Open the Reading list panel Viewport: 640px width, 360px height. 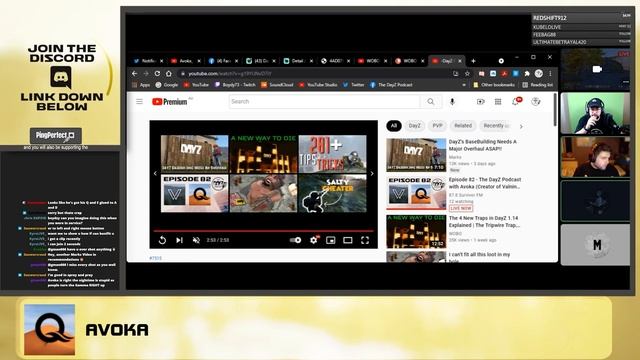pyautogui.click(x=538, y=85)
